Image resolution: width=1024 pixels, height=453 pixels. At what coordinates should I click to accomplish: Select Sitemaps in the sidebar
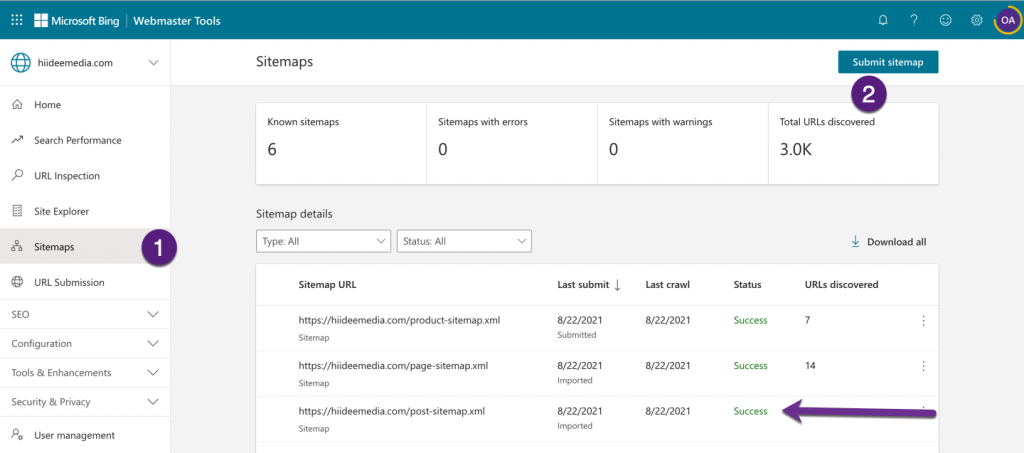pos(85,247)
